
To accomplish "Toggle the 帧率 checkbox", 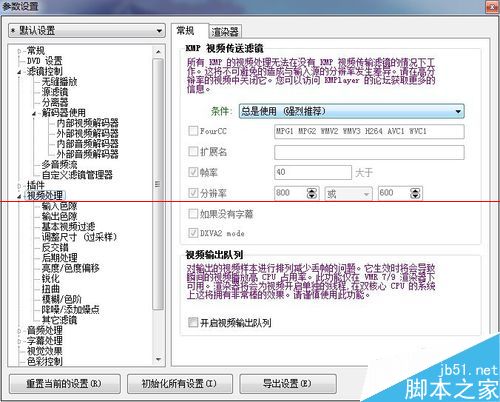I will click(193, 172).
